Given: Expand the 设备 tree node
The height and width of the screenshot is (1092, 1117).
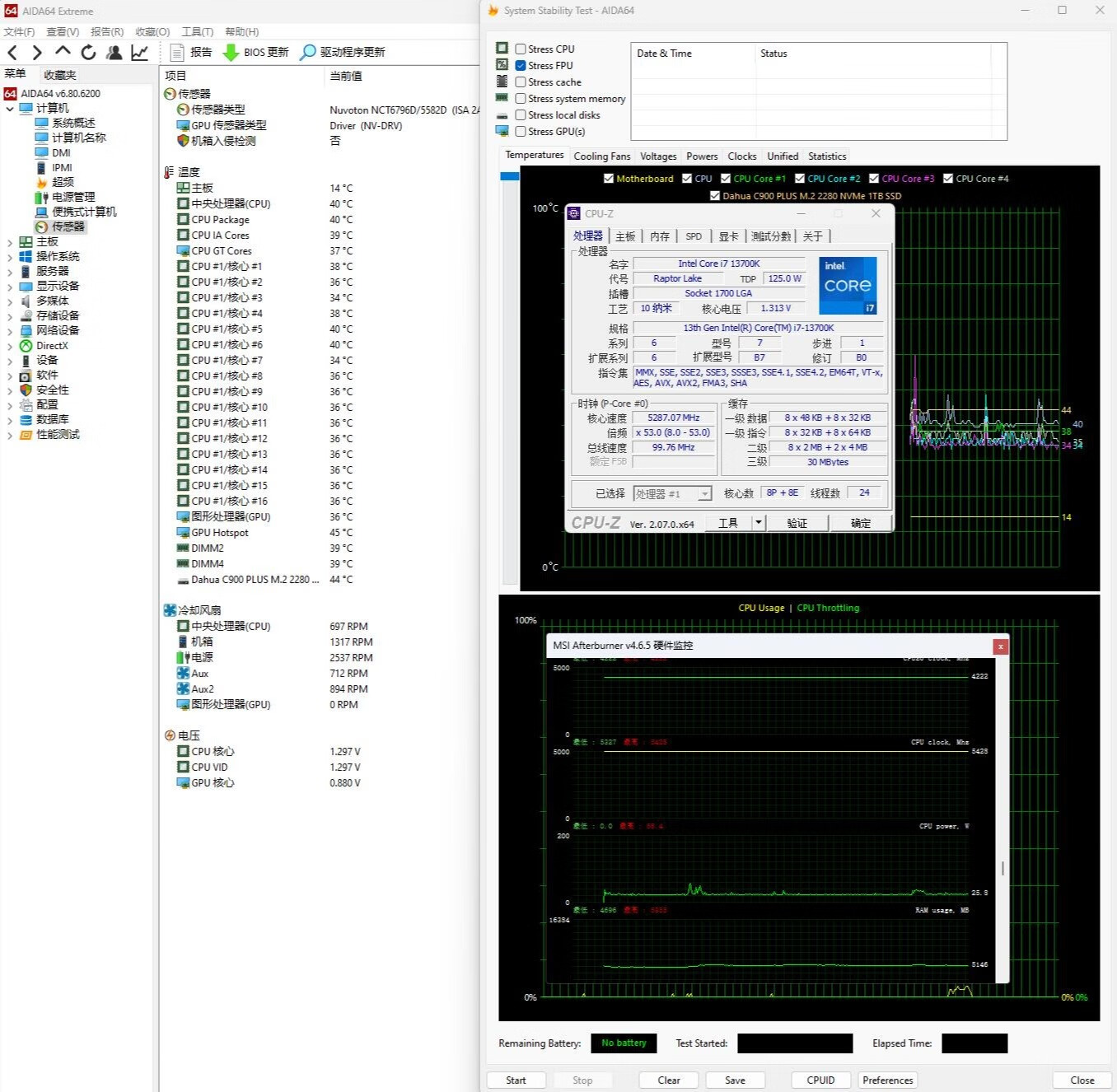Looking at the screenshot, I should (x=10, y=361).
